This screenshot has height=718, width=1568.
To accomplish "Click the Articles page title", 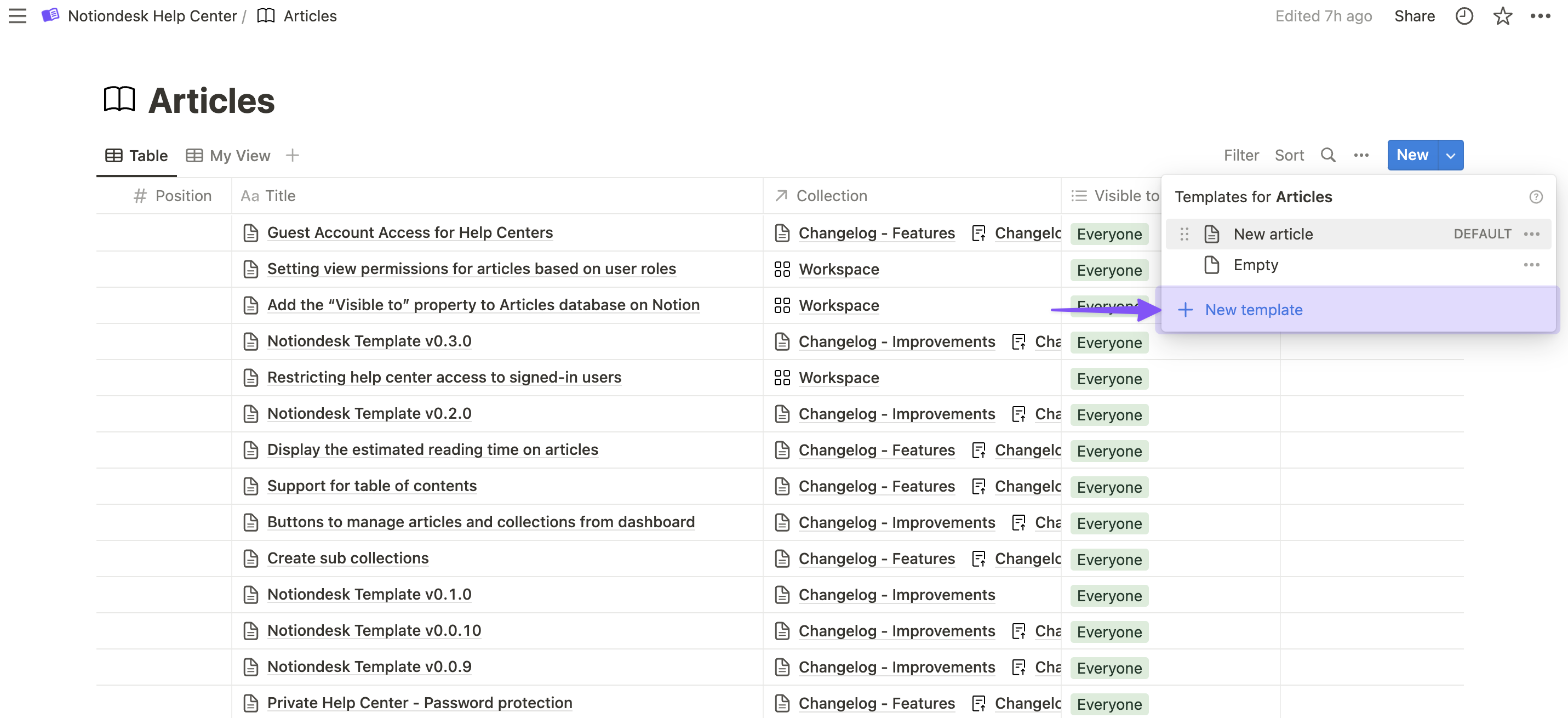I will point(211,100).
